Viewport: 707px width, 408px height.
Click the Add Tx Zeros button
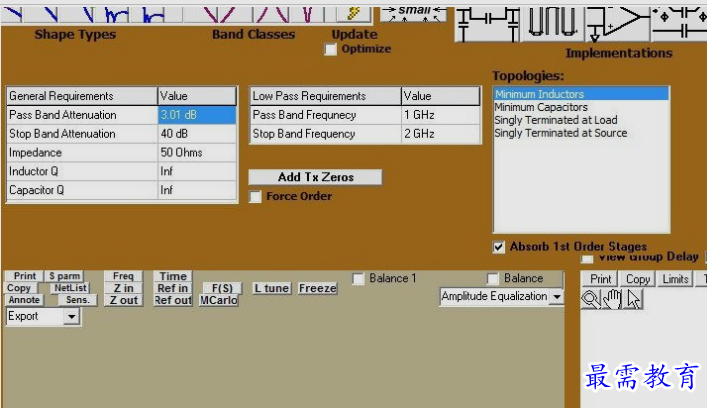[315, 177]
